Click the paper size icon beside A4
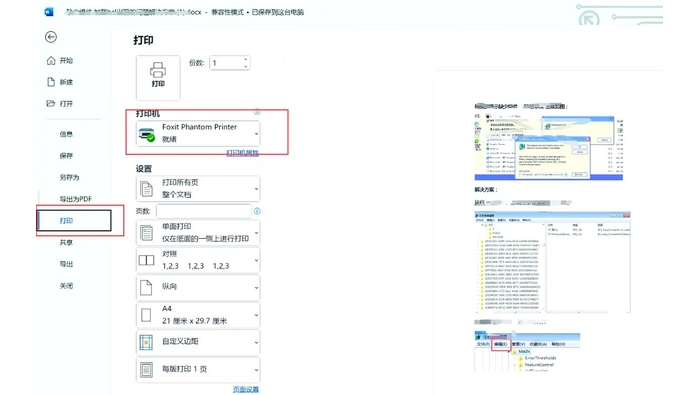The image size is (700, 395). tap(146, 315)
